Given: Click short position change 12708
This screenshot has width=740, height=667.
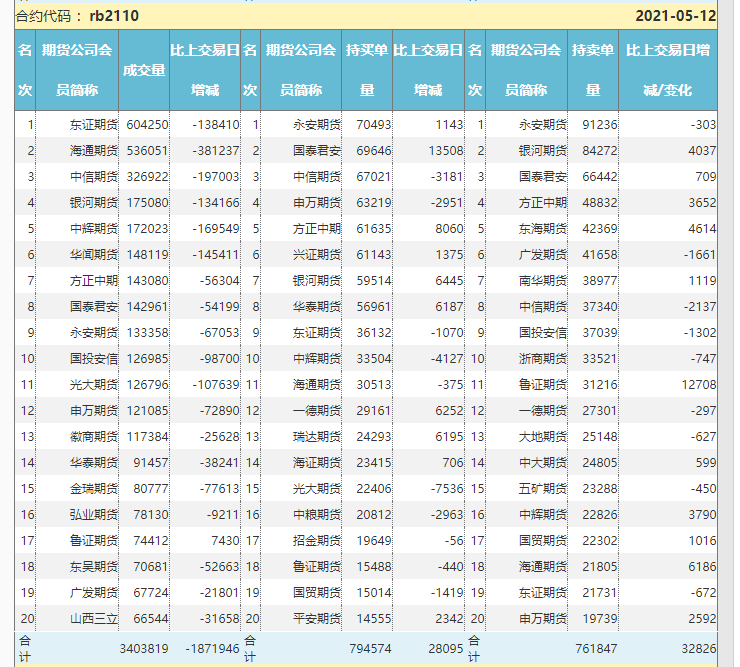Looking at the screenshot, I should coord(699,384).
